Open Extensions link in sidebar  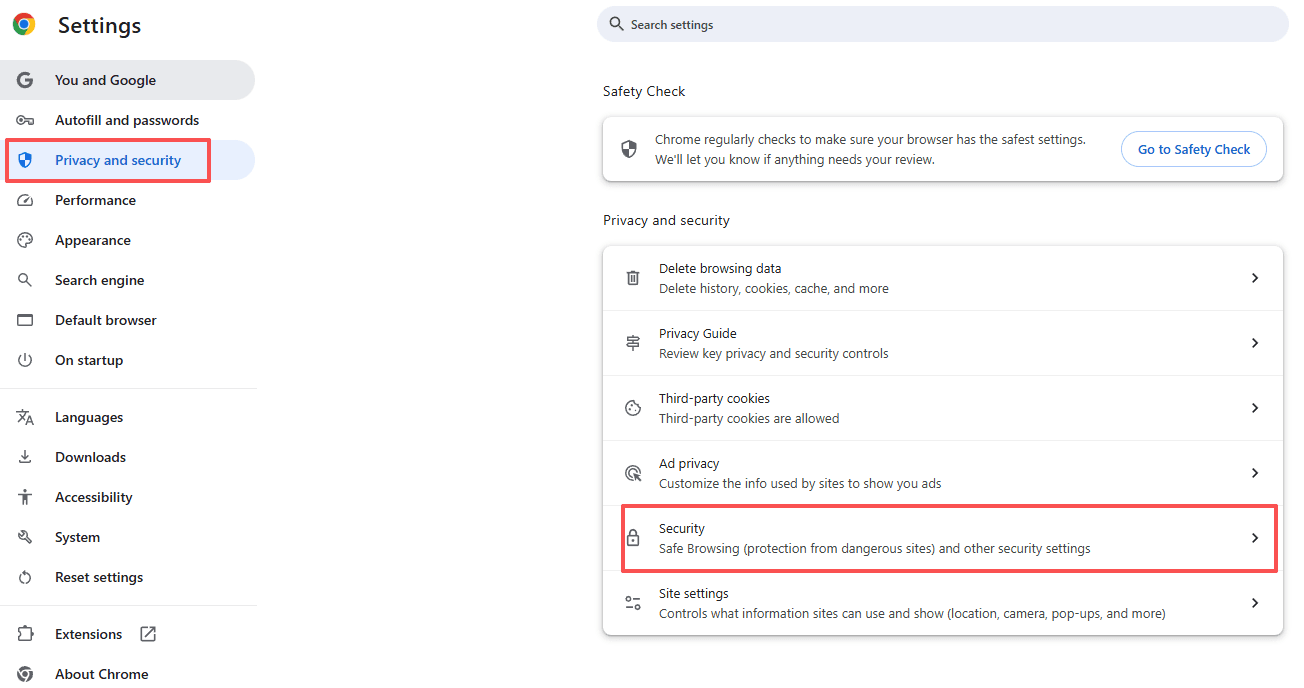click(127, 634)
